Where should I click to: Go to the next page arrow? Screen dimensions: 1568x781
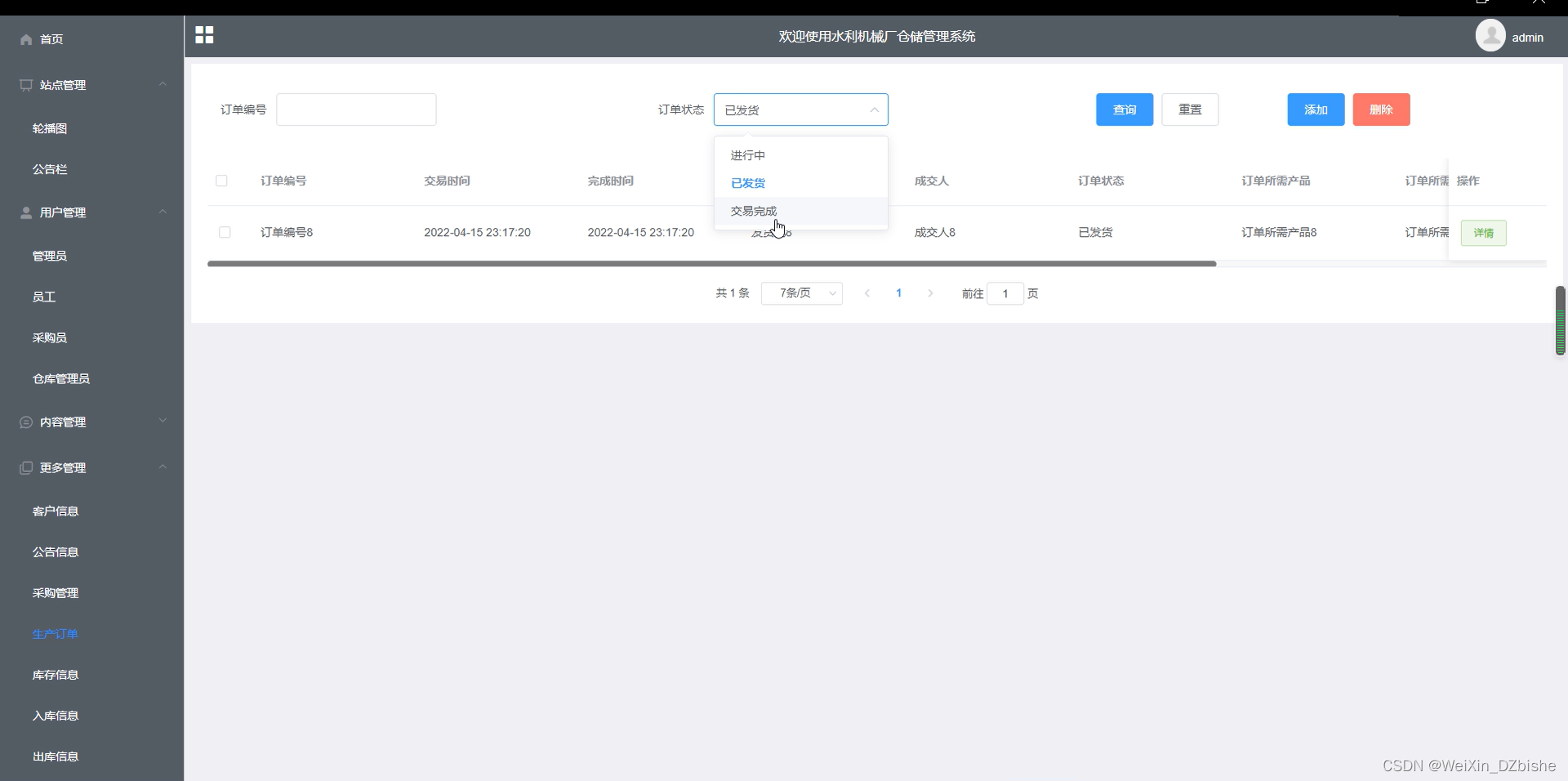pyautogui.click(x=930, y=293)
